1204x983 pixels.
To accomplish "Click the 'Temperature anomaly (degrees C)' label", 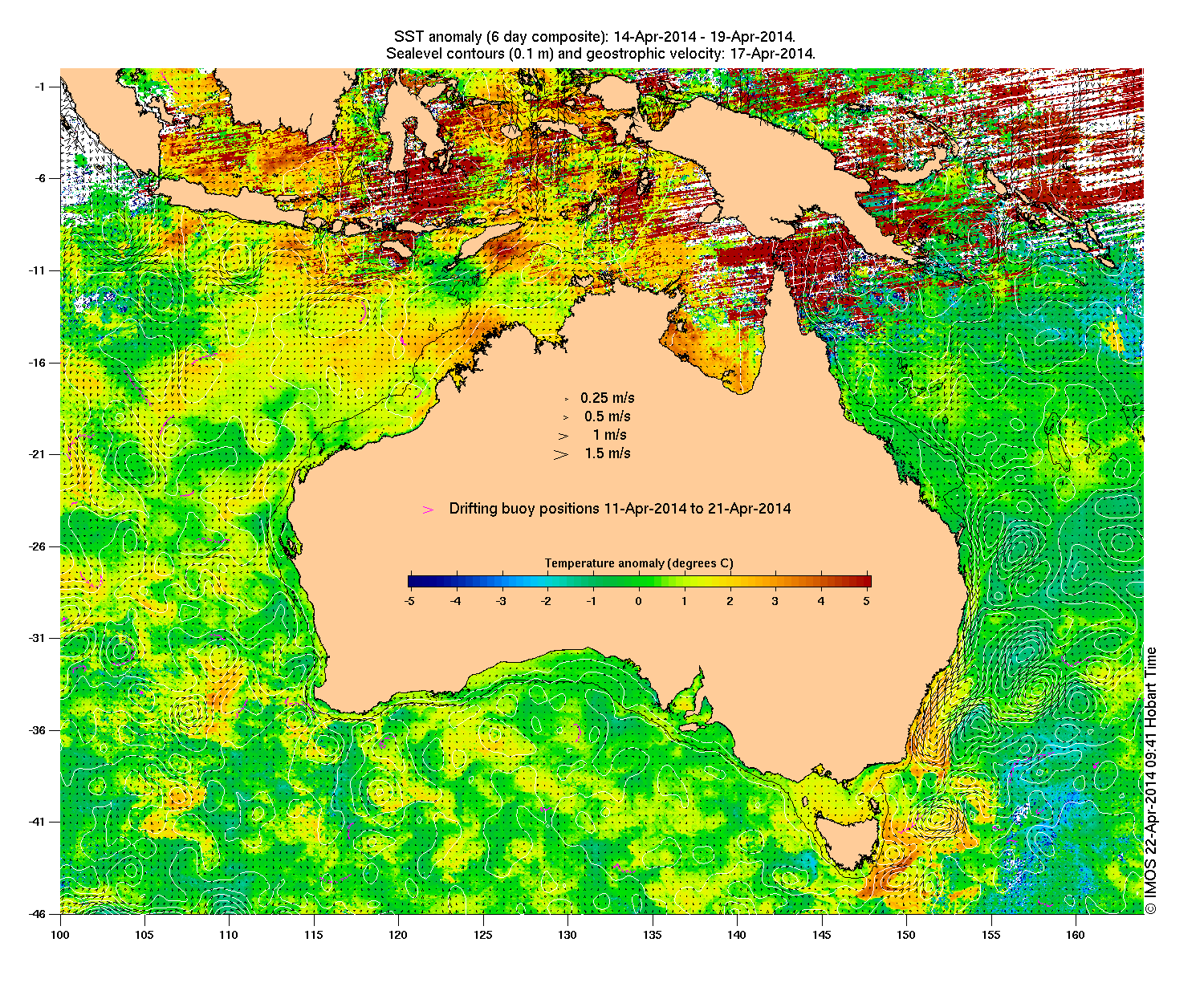I will tap(639, 563).
